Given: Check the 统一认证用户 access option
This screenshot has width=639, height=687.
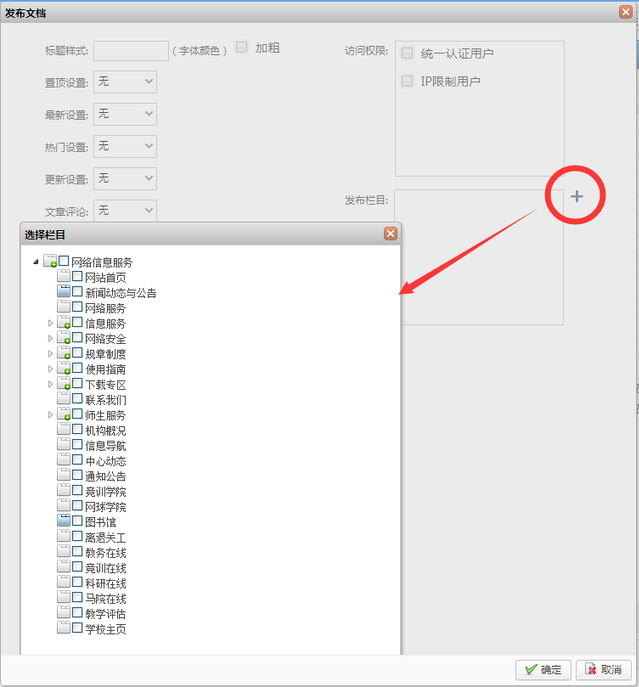Looking at the screenshot, I should pos(407,53).
